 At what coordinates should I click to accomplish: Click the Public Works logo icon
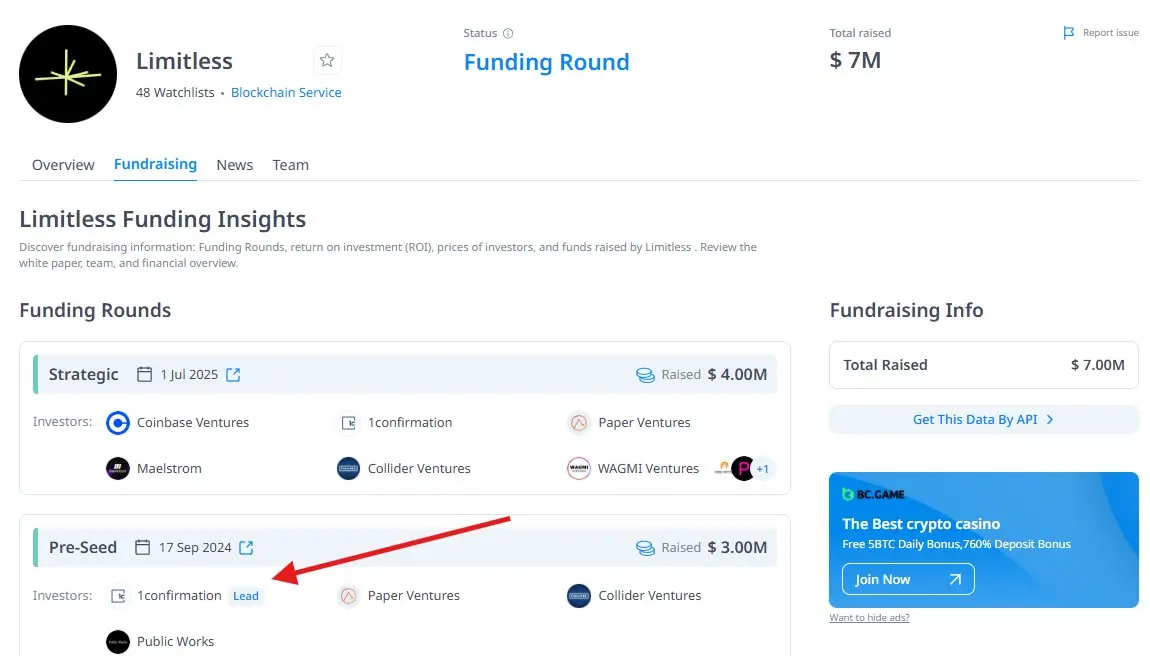(x=117, y=642)
